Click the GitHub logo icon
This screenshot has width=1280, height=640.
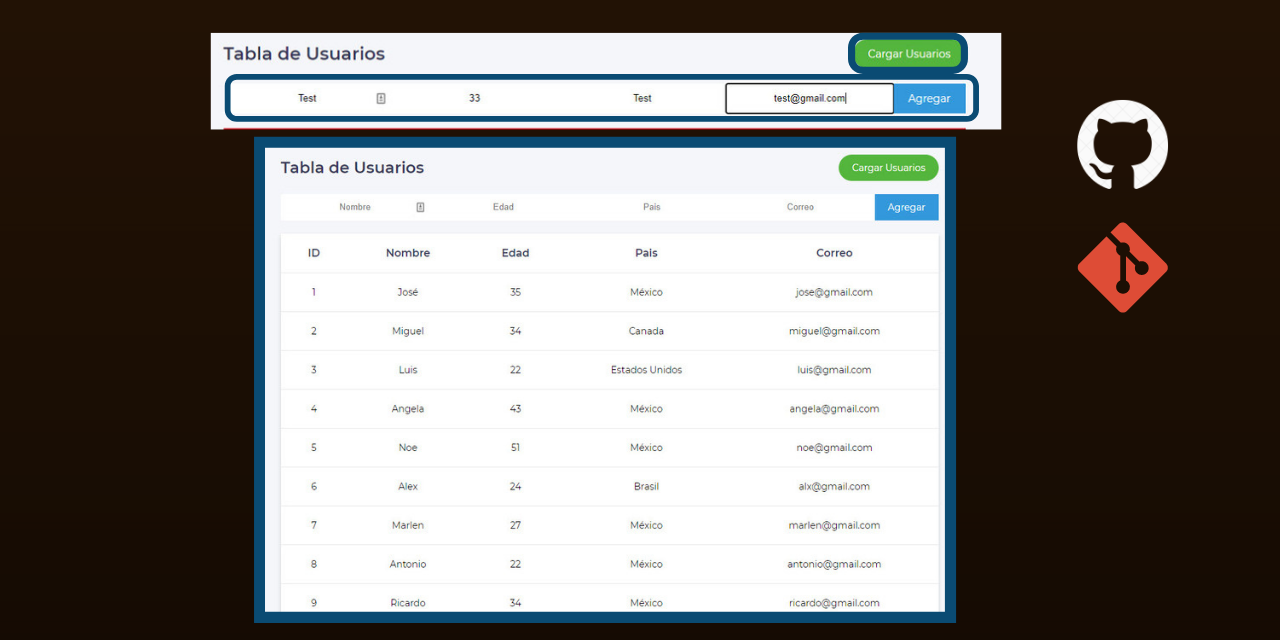pyautogui.click(x=1122, y=145)
